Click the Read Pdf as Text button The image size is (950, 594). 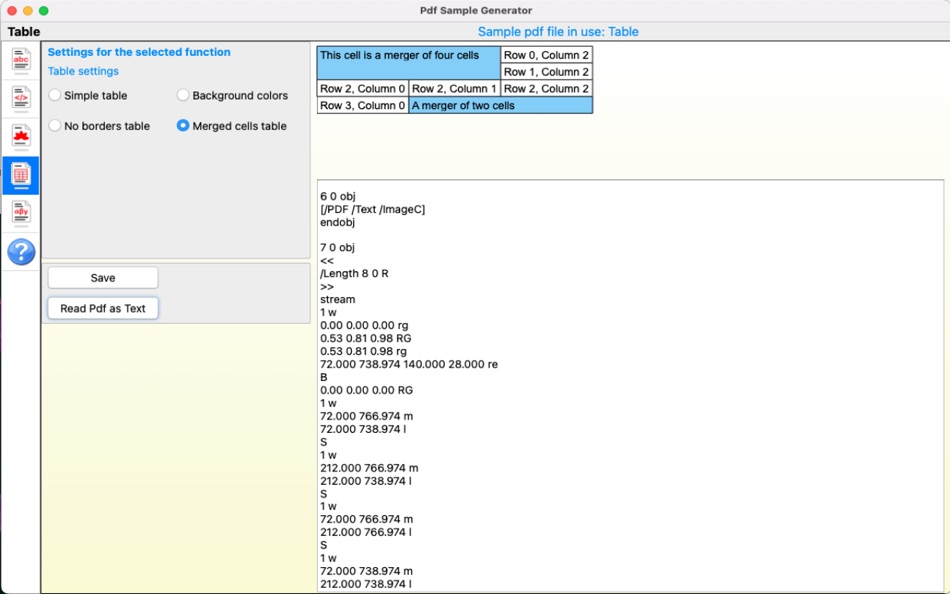102,308
